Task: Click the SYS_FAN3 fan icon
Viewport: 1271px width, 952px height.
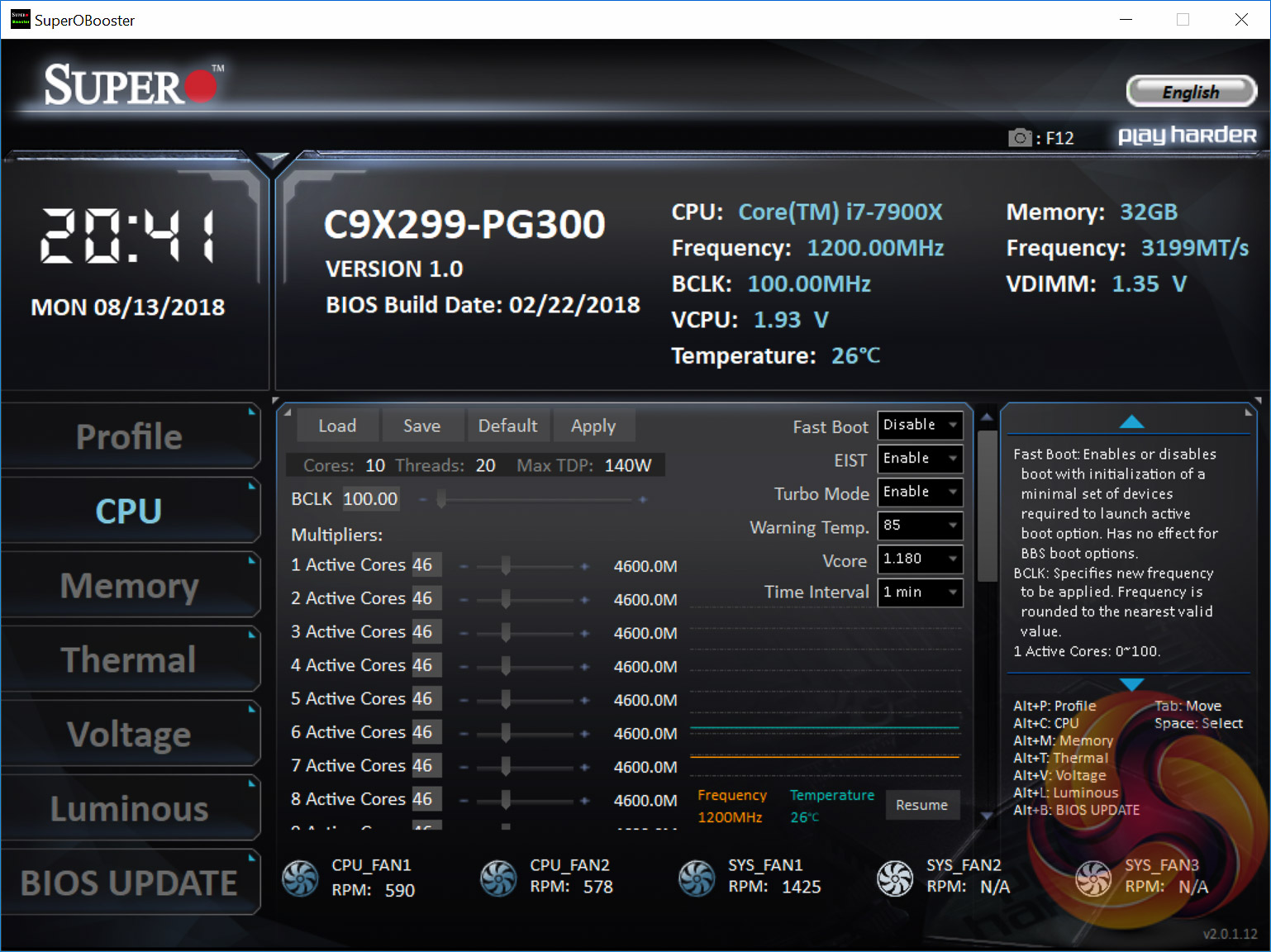Action: click(x=1093, y=878)
